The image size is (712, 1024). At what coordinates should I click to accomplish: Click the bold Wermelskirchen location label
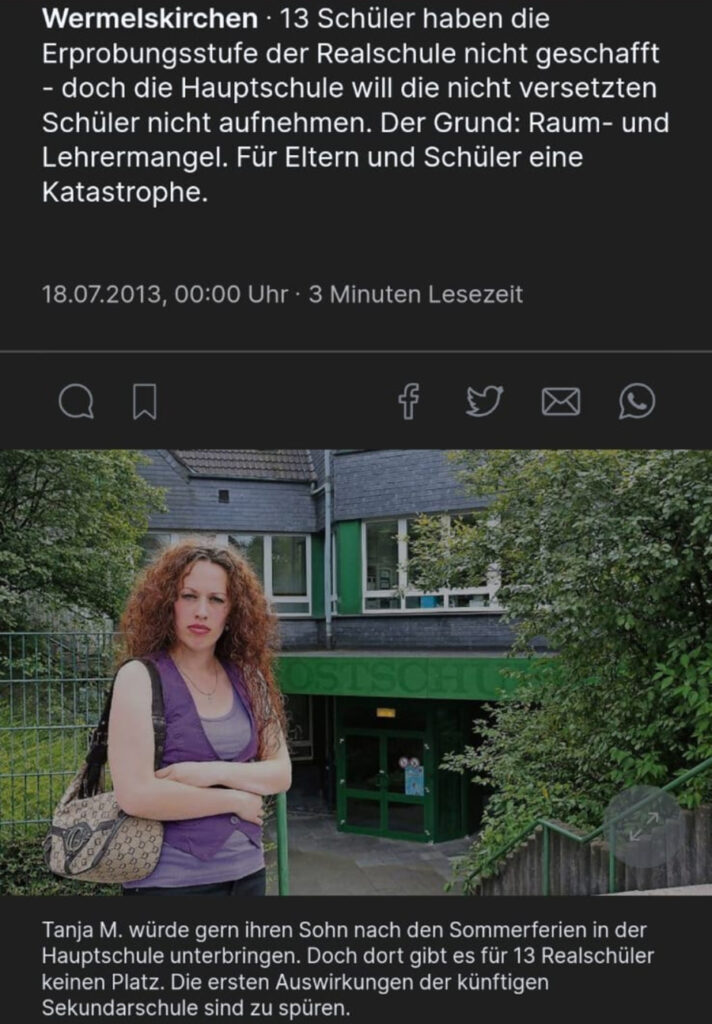[x=150, y=18]
